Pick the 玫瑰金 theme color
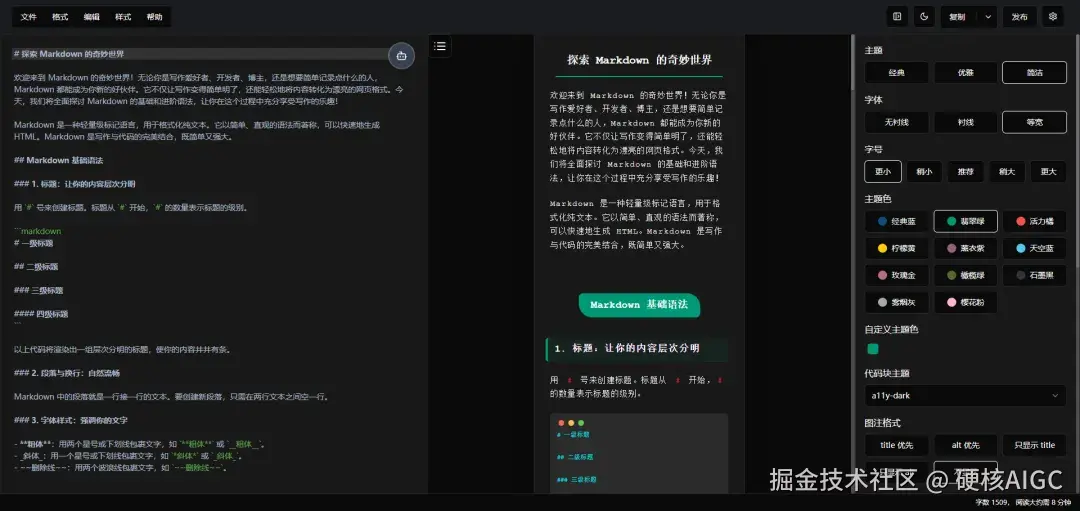Screen dimensions: 1080x511 896,275
